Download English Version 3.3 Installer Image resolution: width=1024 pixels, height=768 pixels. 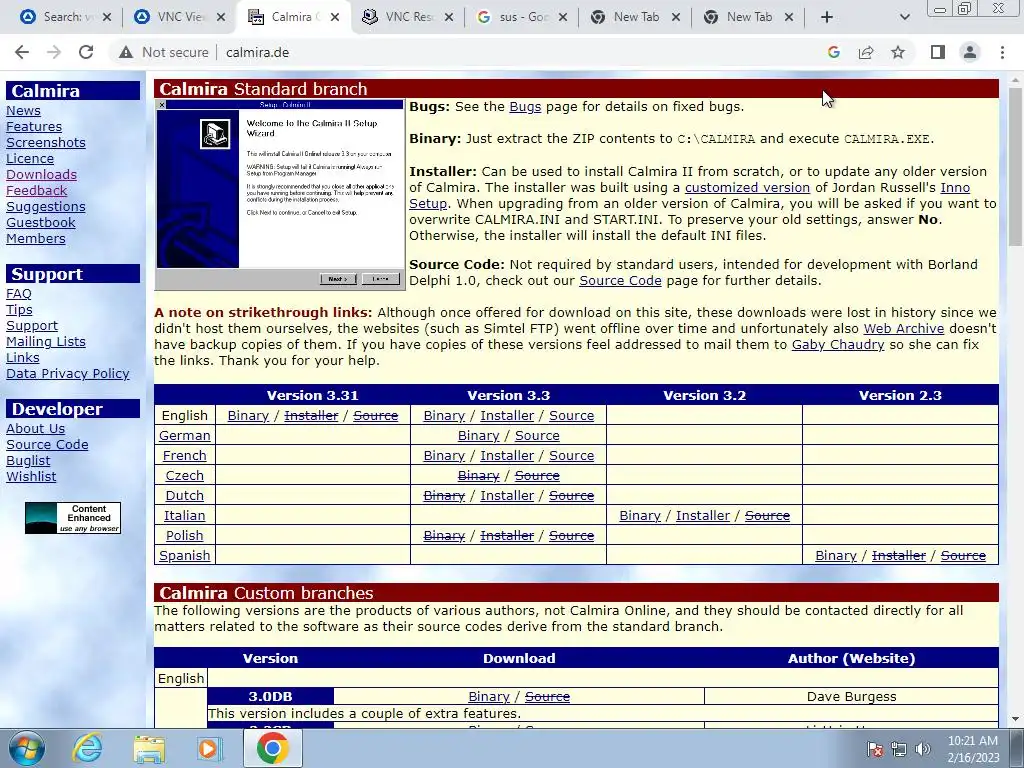pyautogui.click(x=507, y=415)
